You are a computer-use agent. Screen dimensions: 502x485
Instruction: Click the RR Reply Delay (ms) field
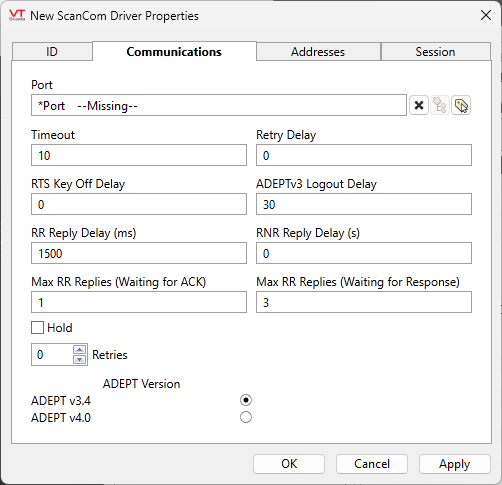click(x=139, y=253)
